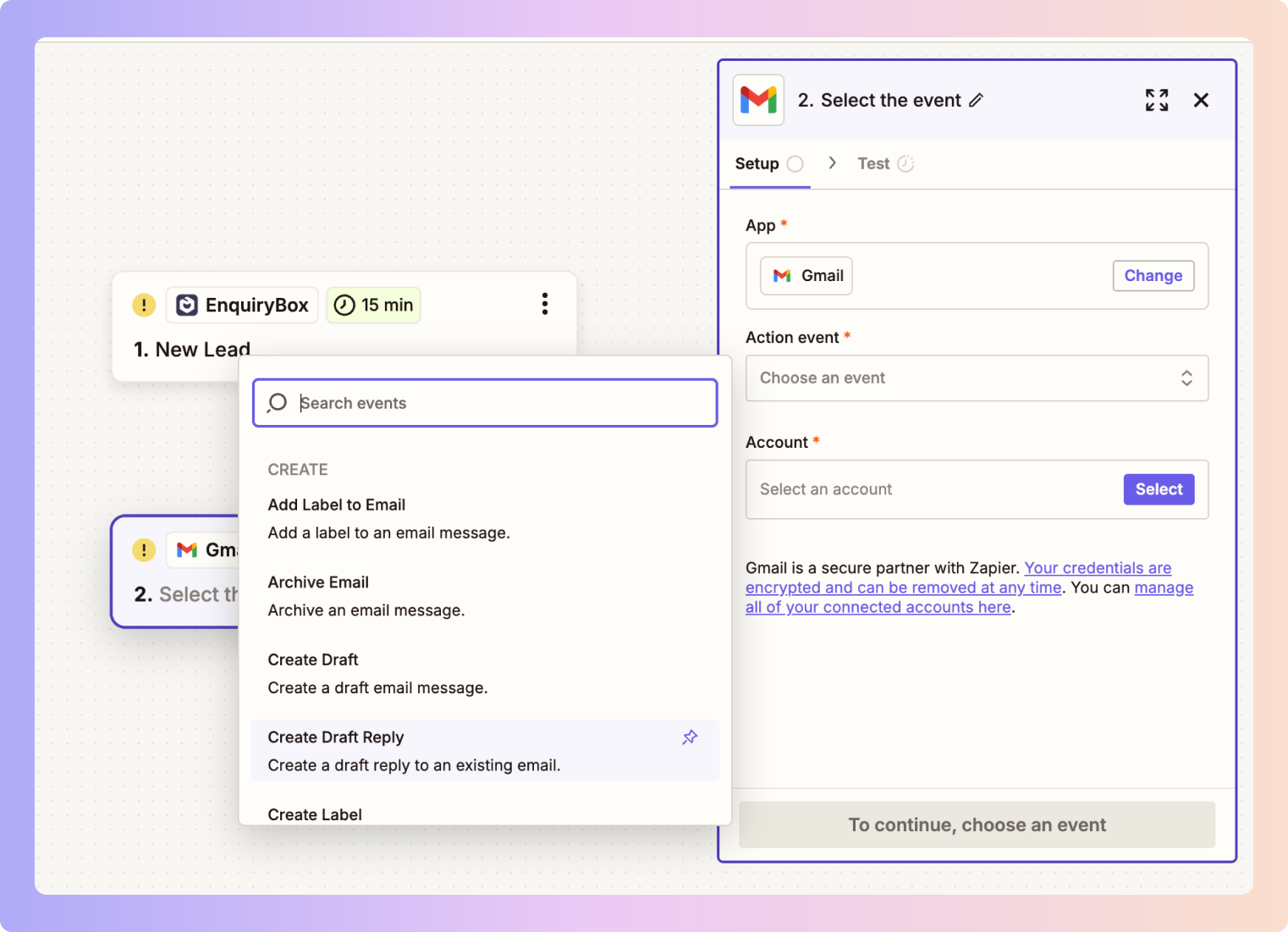Click the To continue, choose an event button

point(977,824)
